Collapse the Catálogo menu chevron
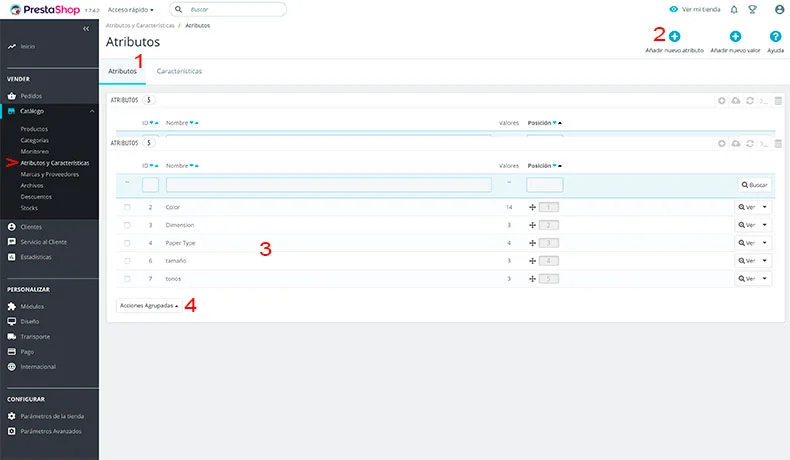This screenshot has height=460, width=790. [92, 111]
